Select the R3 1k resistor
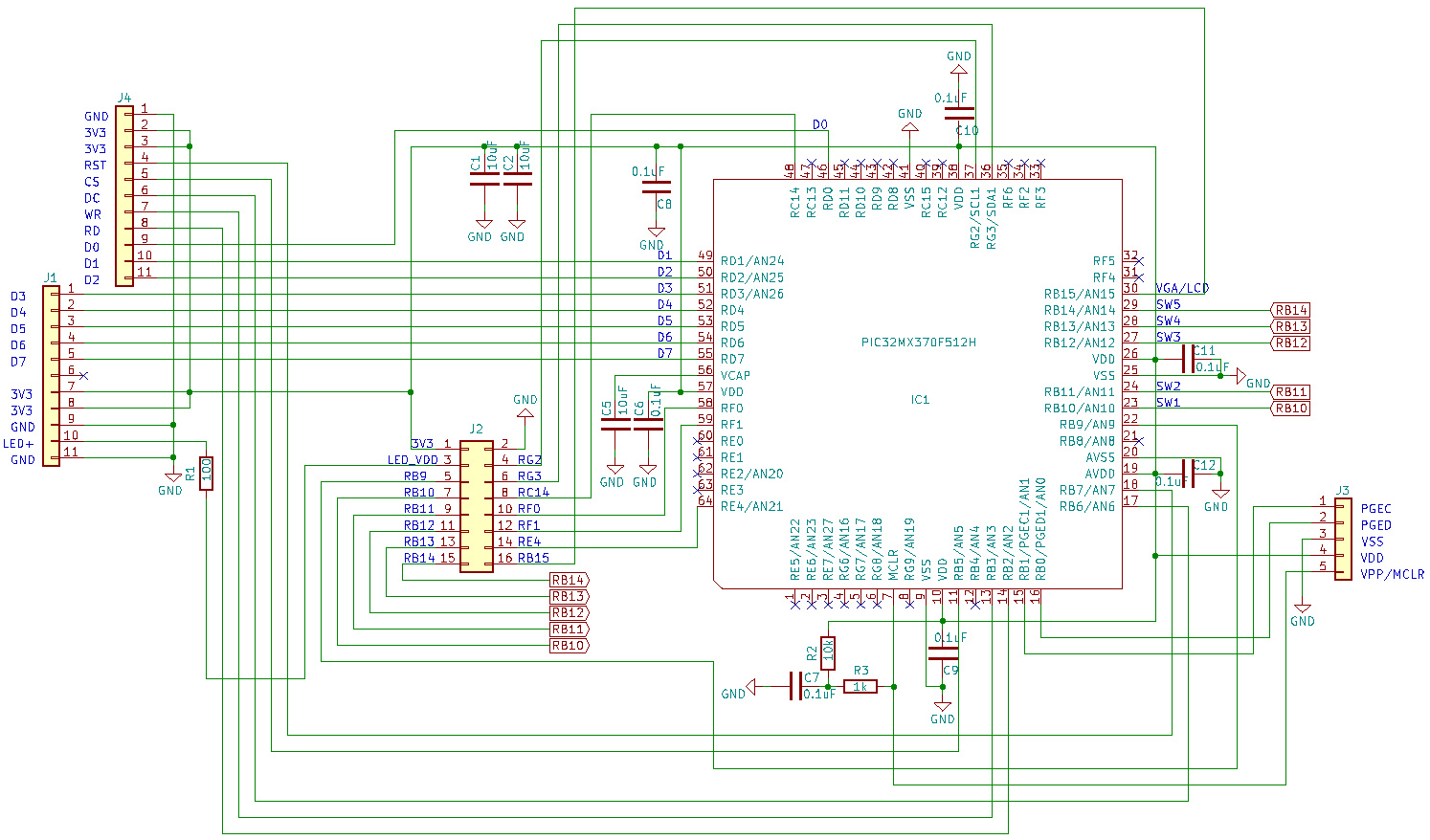This screenshot has height=840, width=1430. coord(860,687)
